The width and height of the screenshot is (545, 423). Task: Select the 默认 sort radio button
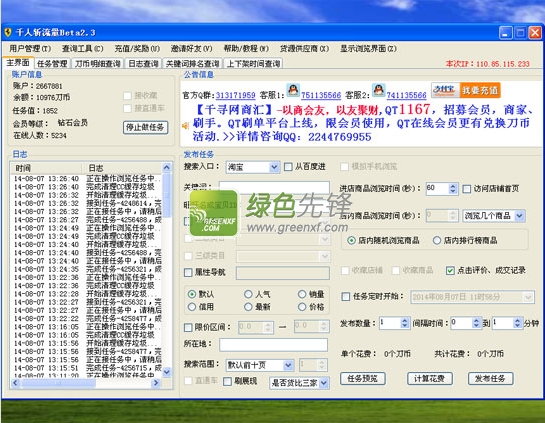tap(192, 294)
